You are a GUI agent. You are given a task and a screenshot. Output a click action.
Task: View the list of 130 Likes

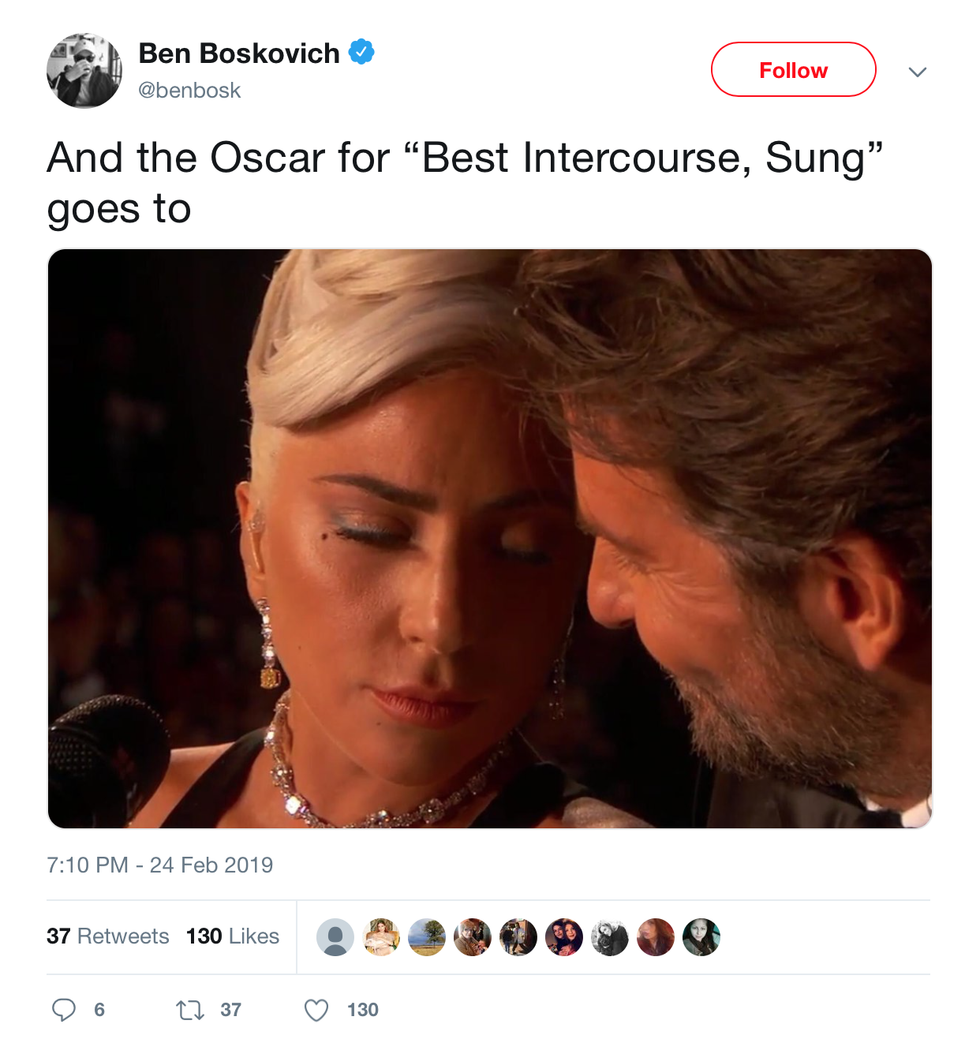(x=233, y=937)
